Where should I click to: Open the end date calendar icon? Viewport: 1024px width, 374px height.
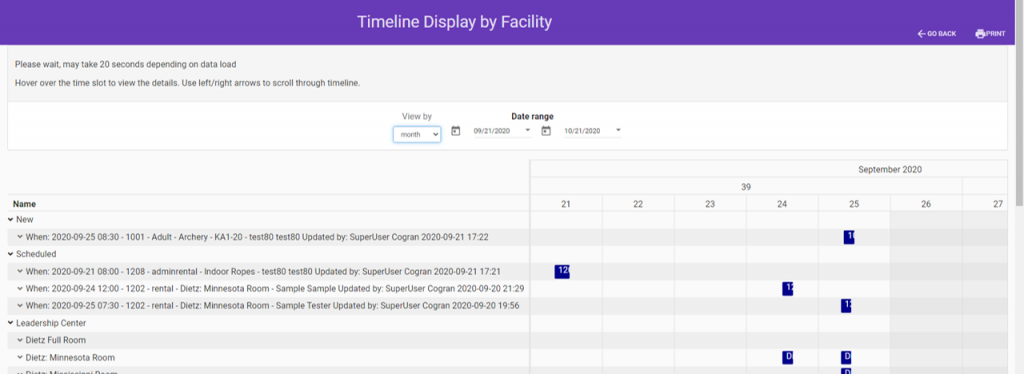(546, 131)
